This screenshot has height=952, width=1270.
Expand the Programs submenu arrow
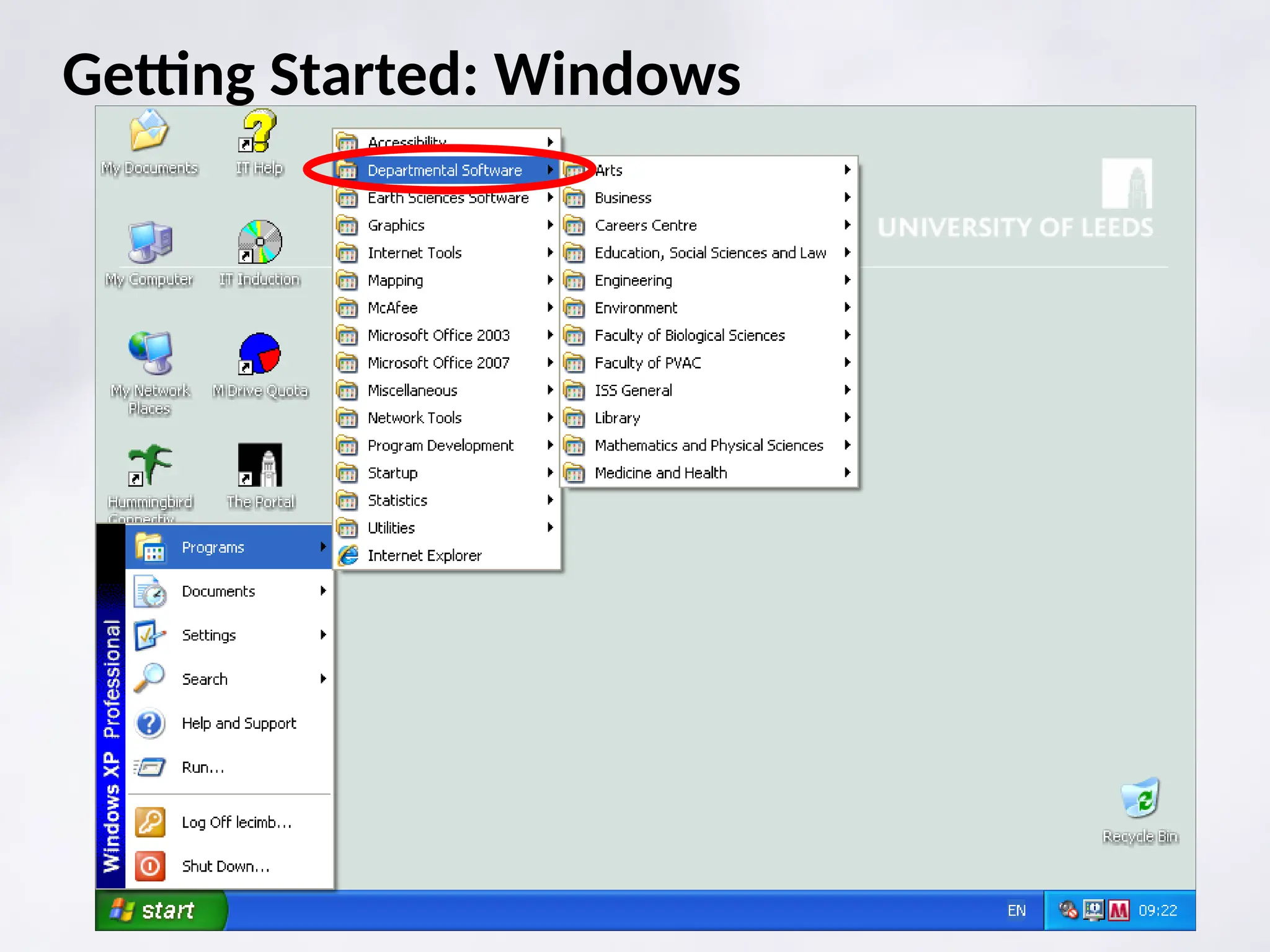(323, 547)
